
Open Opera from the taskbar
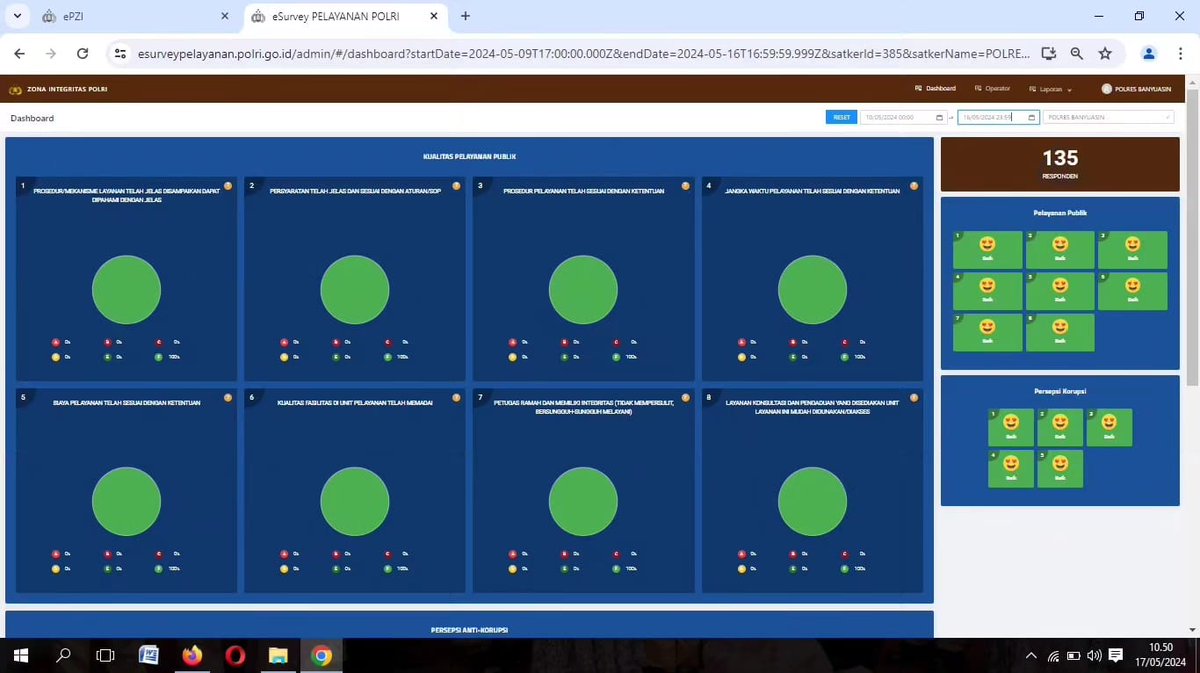[235, 656]
